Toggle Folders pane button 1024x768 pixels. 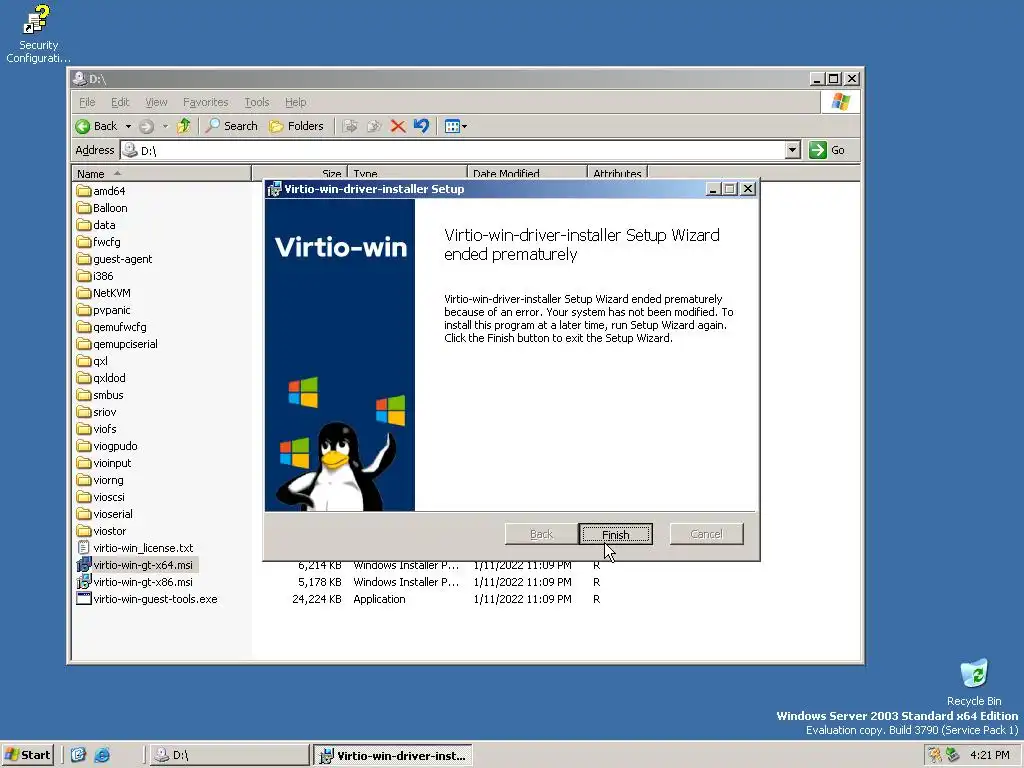(x=296, y=126)
